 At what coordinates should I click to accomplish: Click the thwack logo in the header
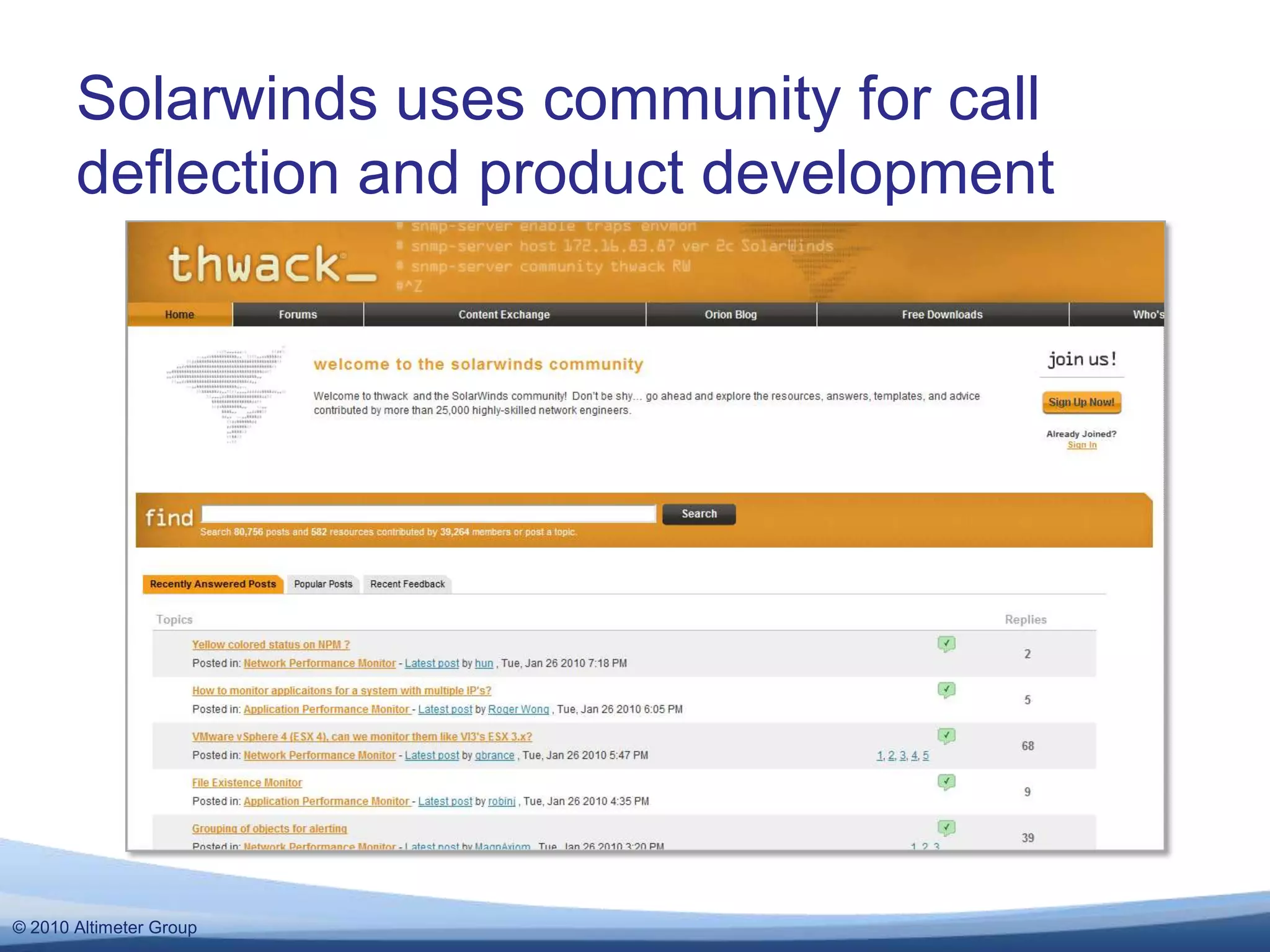click(271, 265)
